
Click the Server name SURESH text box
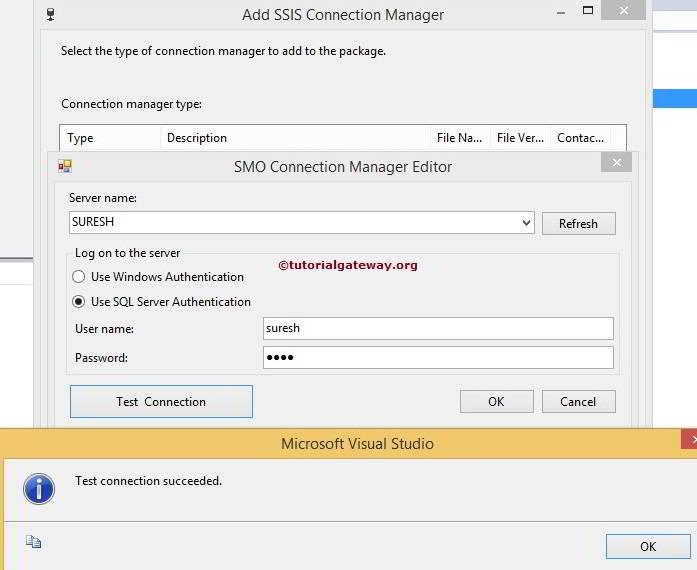coord(301,222)
